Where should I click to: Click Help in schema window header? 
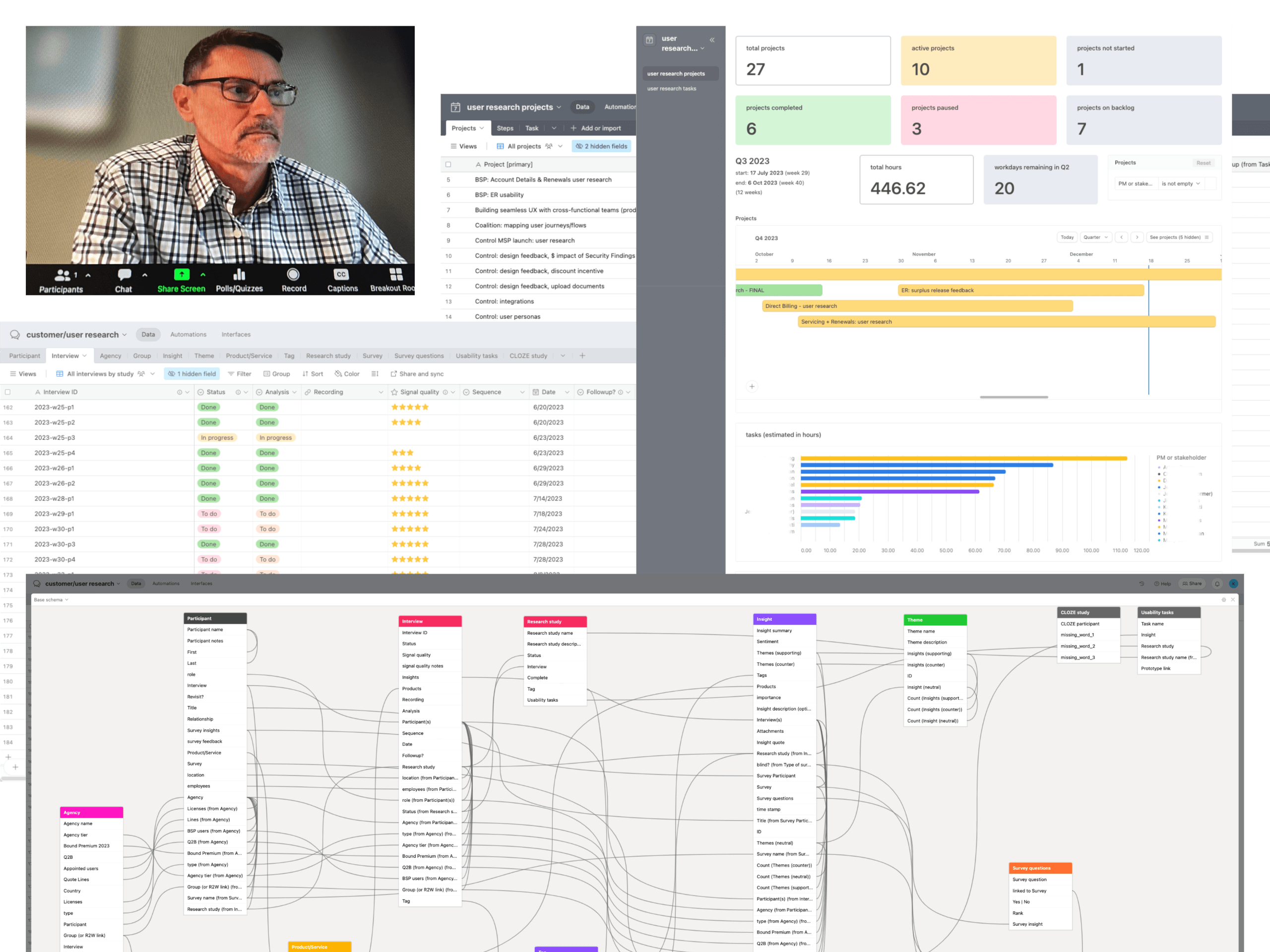[x=1163, y=584]
